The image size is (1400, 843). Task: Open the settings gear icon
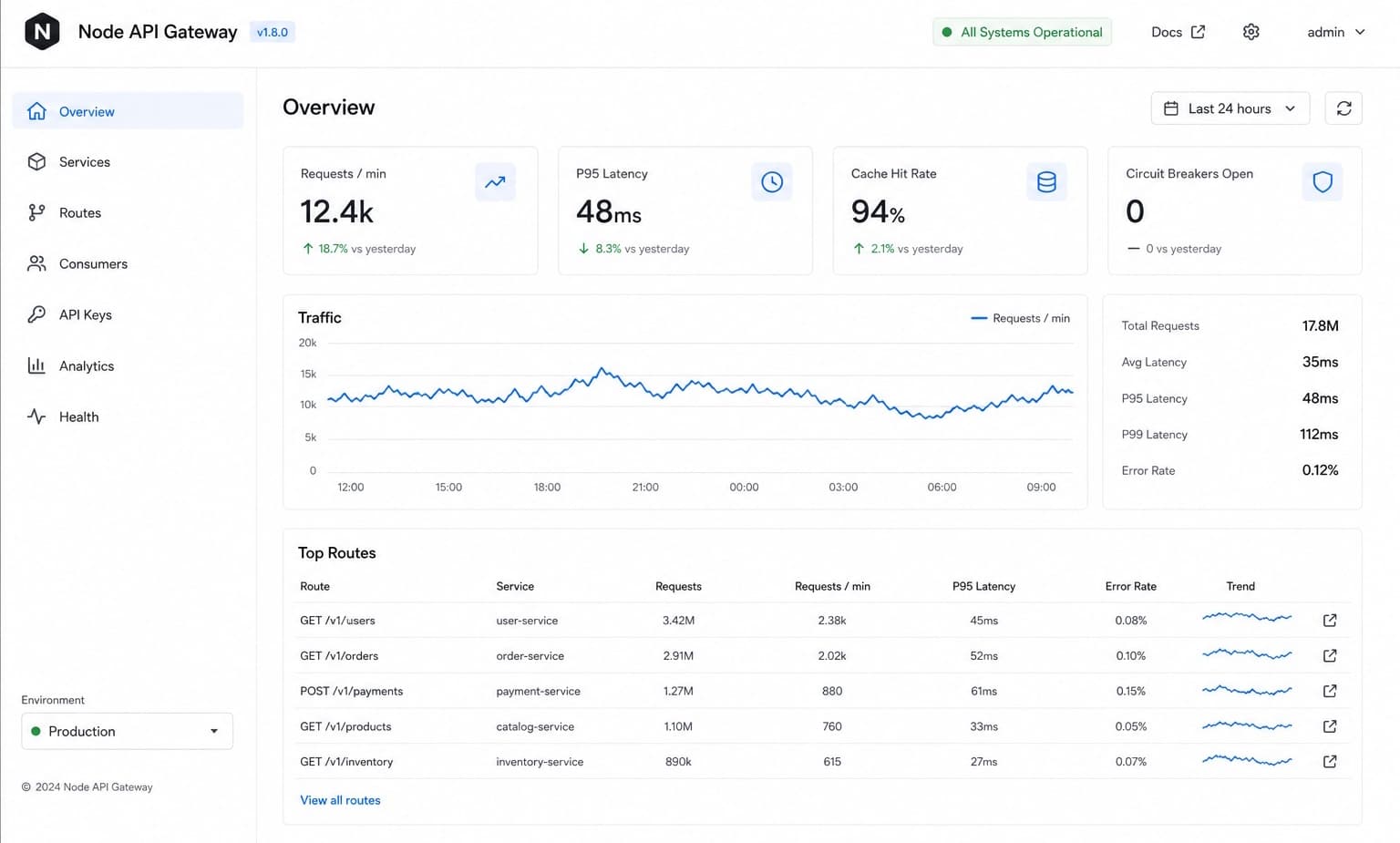point(1251,32)
